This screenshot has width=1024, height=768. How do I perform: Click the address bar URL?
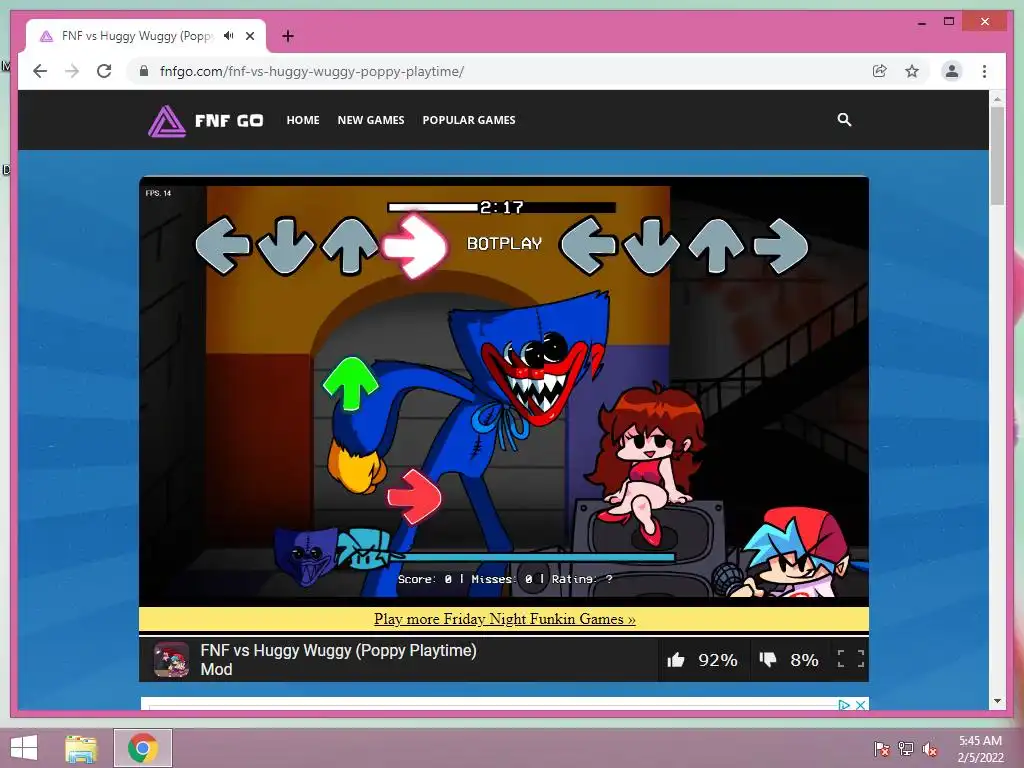pyautogui.click(x=312, y=71)
